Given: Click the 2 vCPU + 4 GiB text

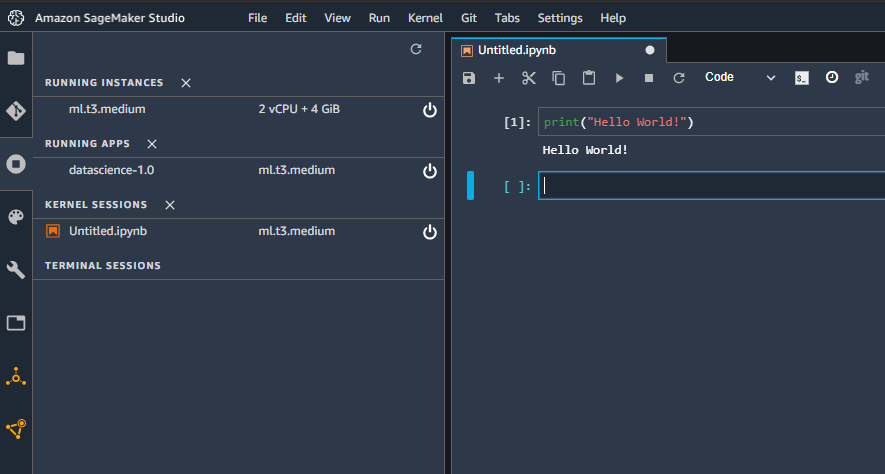Looking at the screenshot, I should pos(299,109).
